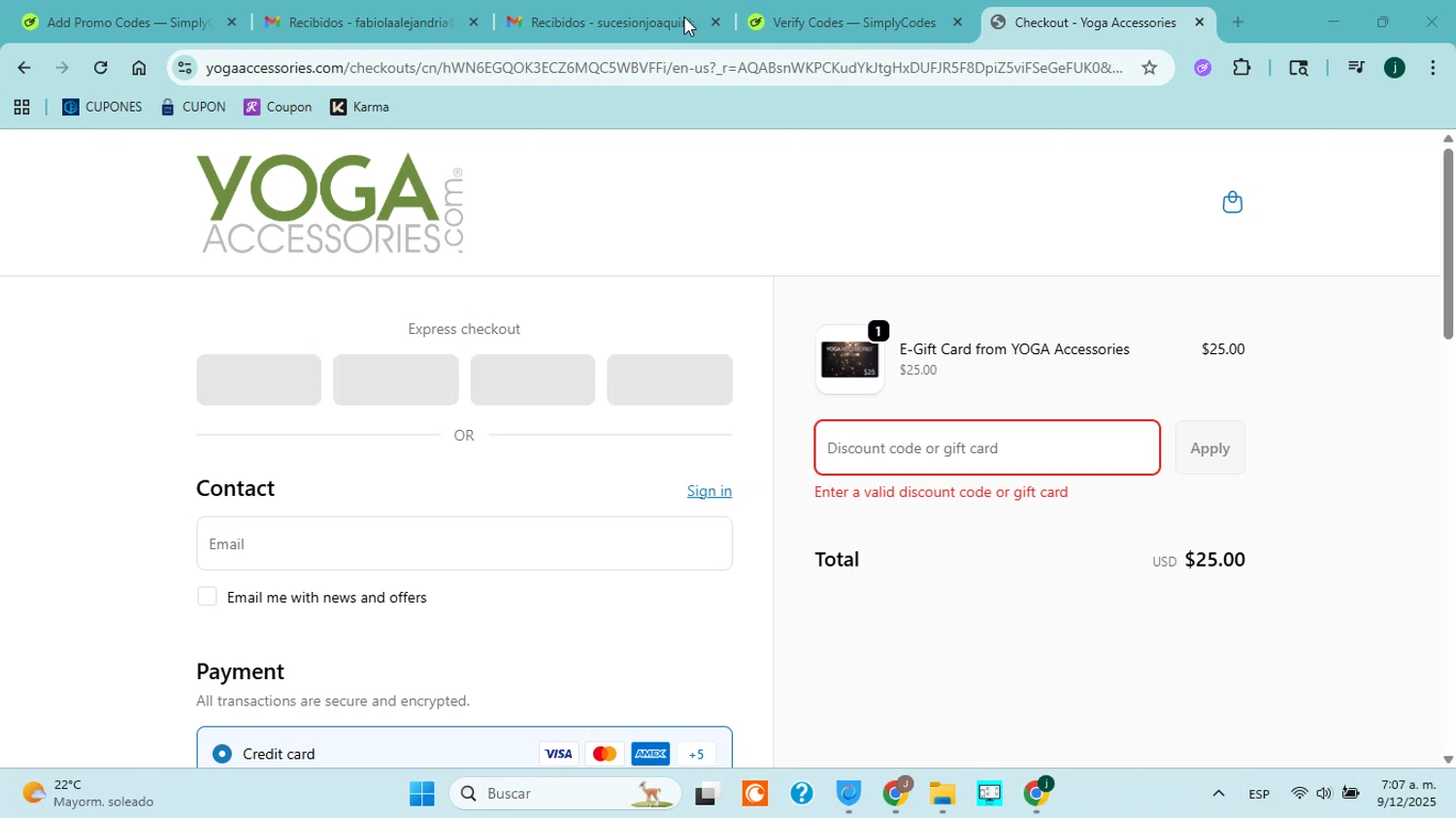Close the Verify Codes tab
Screen dimensions: 1456x818
coord(957,22)
